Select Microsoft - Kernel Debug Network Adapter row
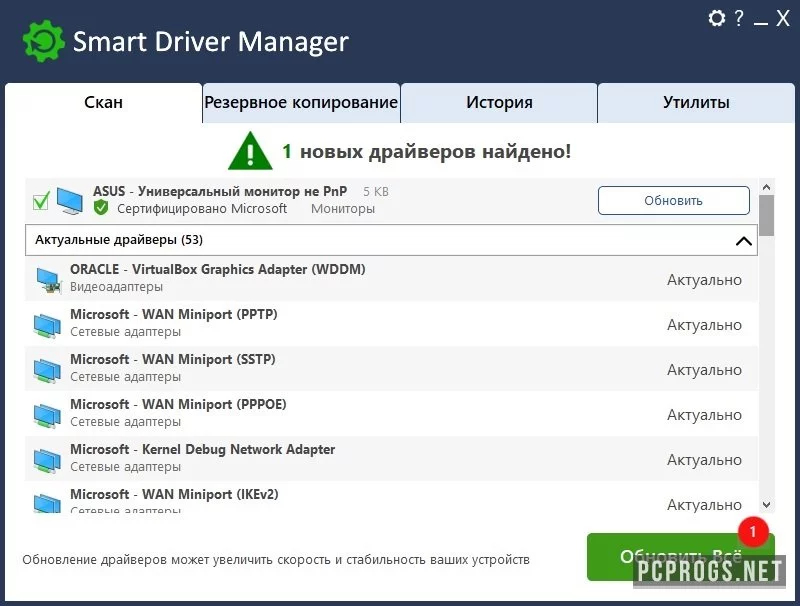Screen dimensions: 800x606 [x=391, y=458]
